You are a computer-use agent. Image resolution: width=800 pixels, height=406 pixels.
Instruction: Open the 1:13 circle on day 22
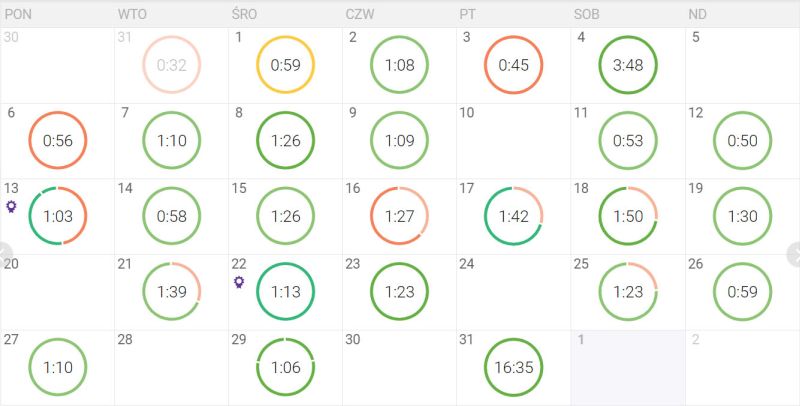[x=286, y=291]
